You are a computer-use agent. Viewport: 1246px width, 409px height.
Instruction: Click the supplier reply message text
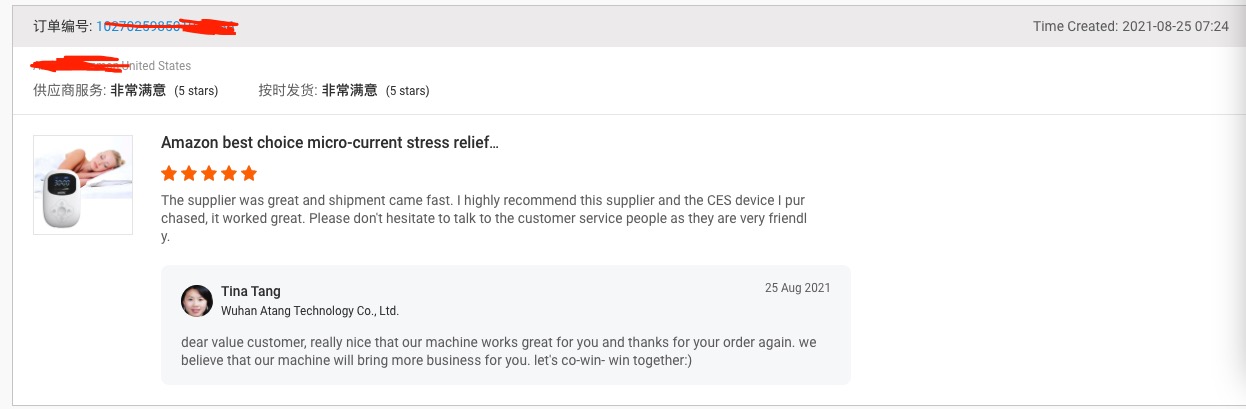click(499, 351)
